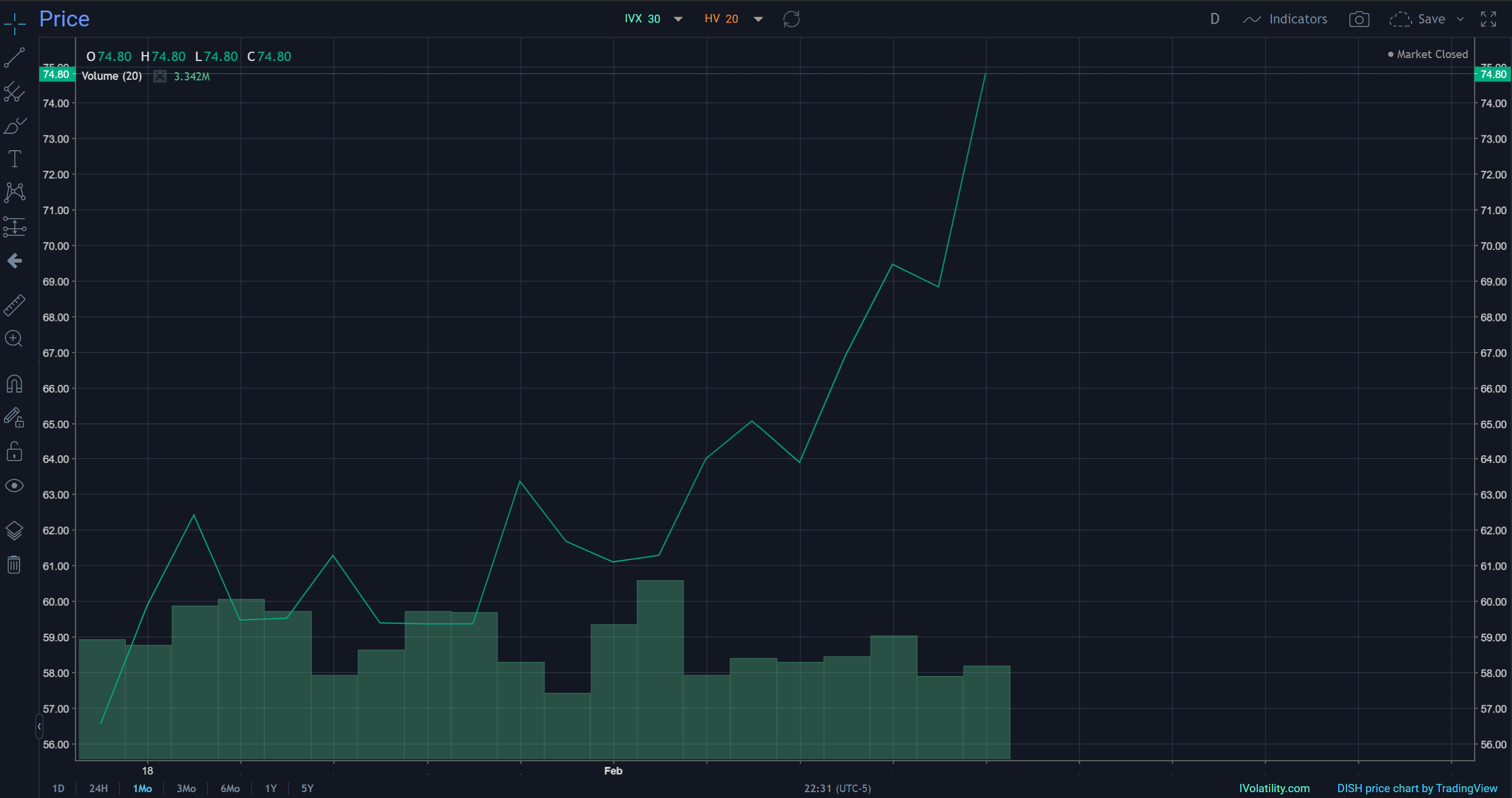Open the Indicators dialog

point(1285,19)
